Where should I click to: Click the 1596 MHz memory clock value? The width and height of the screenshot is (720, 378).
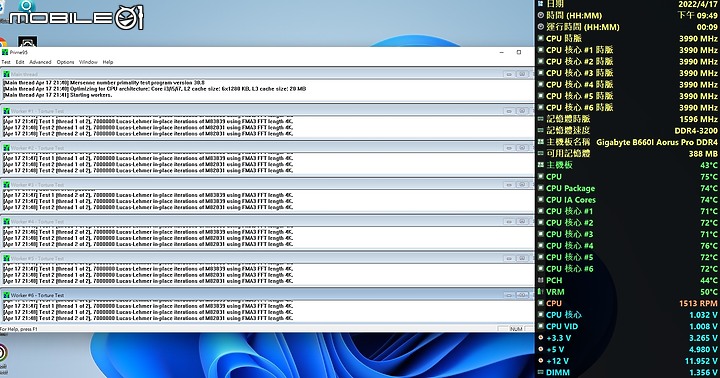[x=698, y=119]
